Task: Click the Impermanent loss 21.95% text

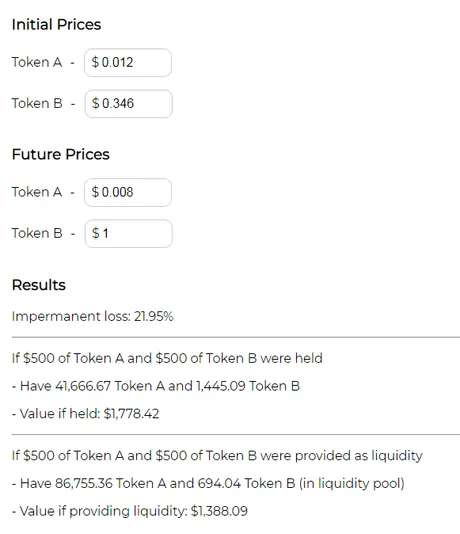Action: 93,316
